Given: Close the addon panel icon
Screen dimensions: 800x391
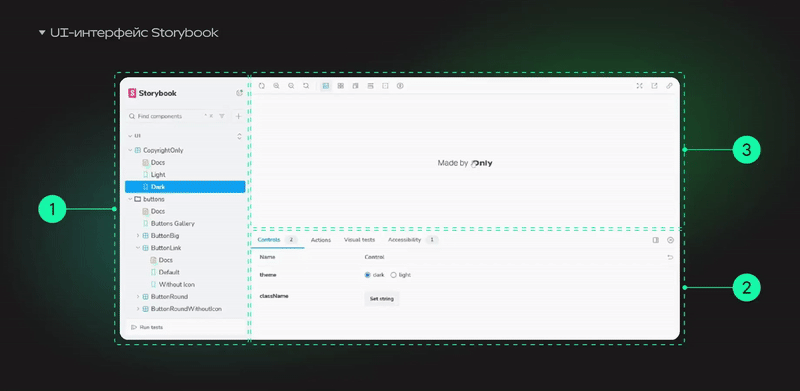Looking at the screenshot, I should (x=670, y=240).
